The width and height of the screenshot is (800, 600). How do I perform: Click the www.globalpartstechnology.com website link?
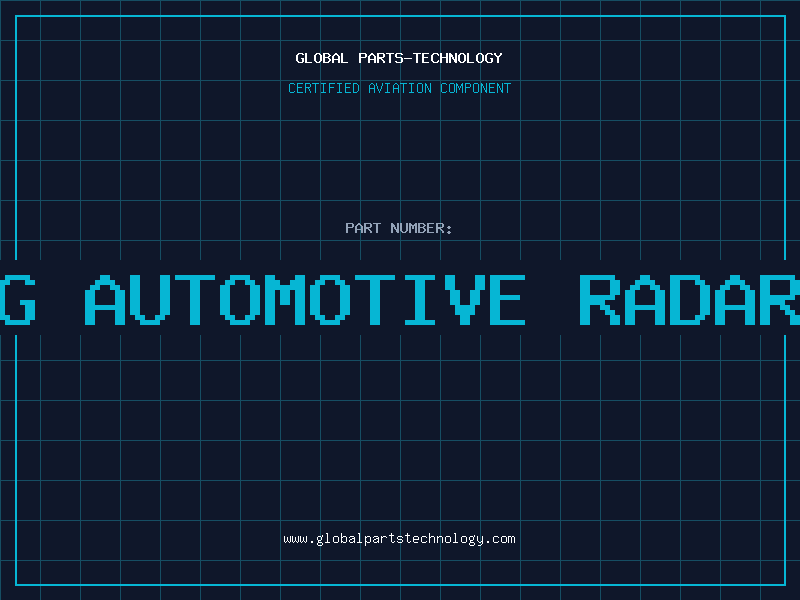click(399, 539)
